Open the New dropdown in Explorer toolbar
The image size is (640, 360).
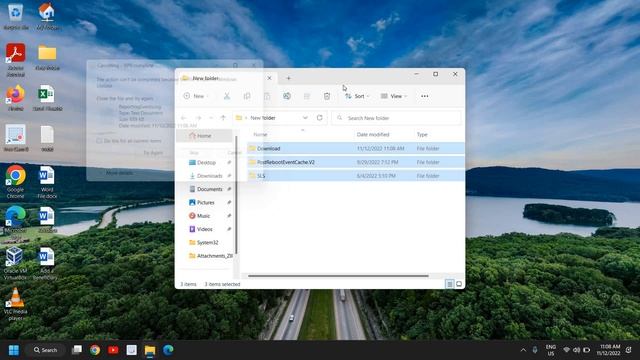tap(196, 96)
